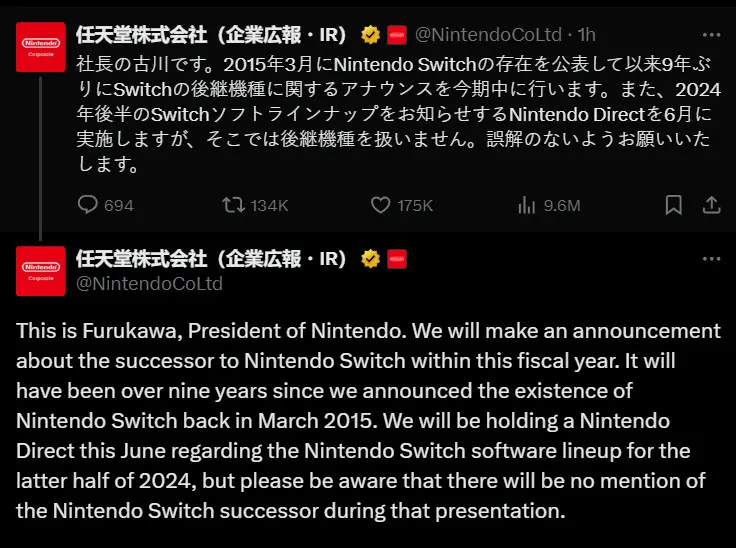This screenshot has width=736, height=548.
Task: Like the tweet with 175K likes
Action: click(401, 205)
